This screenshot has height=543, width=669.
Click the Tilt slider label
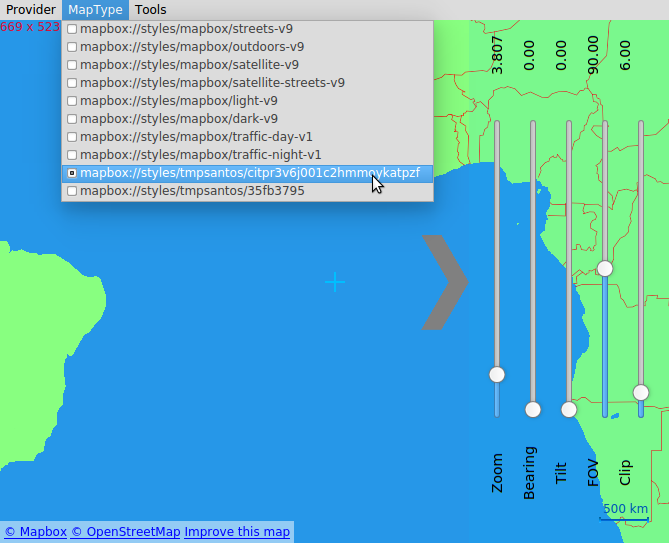click(x=561, y=473)
